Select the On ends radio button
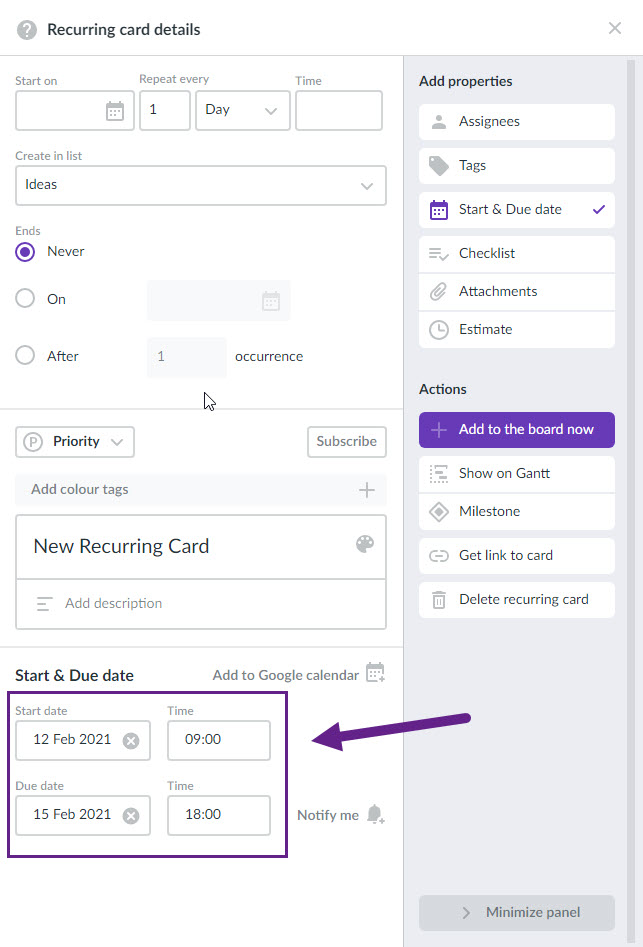Viewport: 643px width, 947px height. (x=25, y=298)
